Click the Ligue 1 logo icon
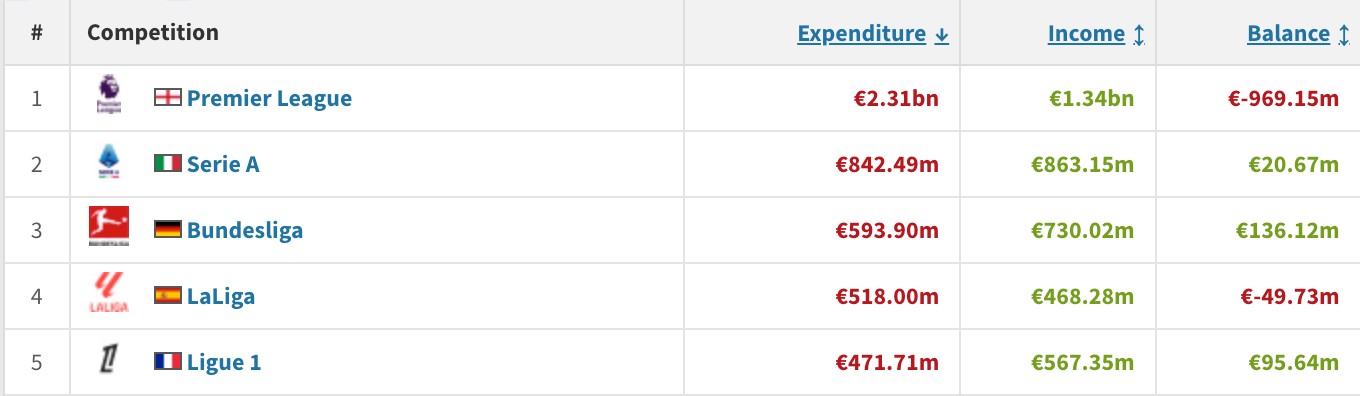The width and height of the screenshot is (1360, 396). point(108,361)
